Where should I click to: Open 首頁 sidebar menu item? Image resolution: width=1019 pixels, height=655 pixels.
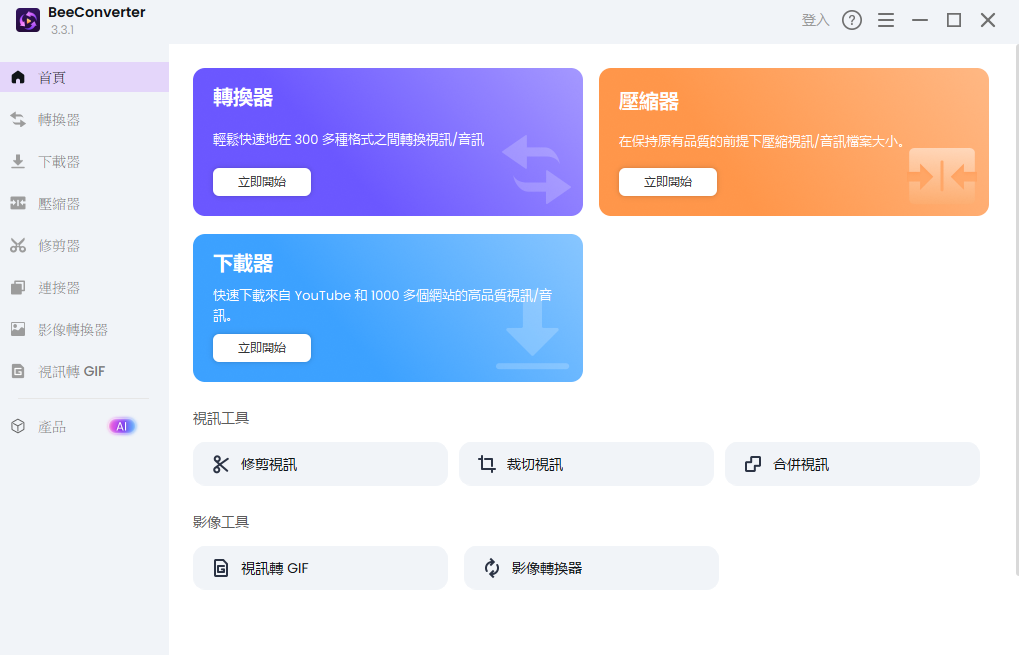pos(84,77)
